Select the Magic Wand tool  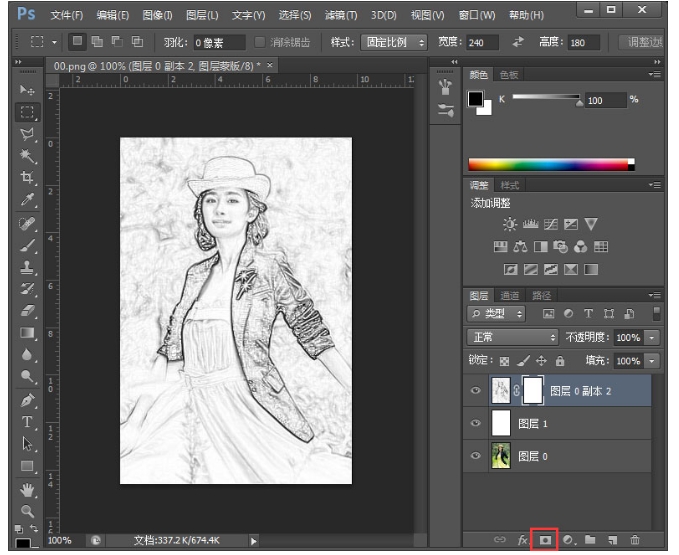27,155
